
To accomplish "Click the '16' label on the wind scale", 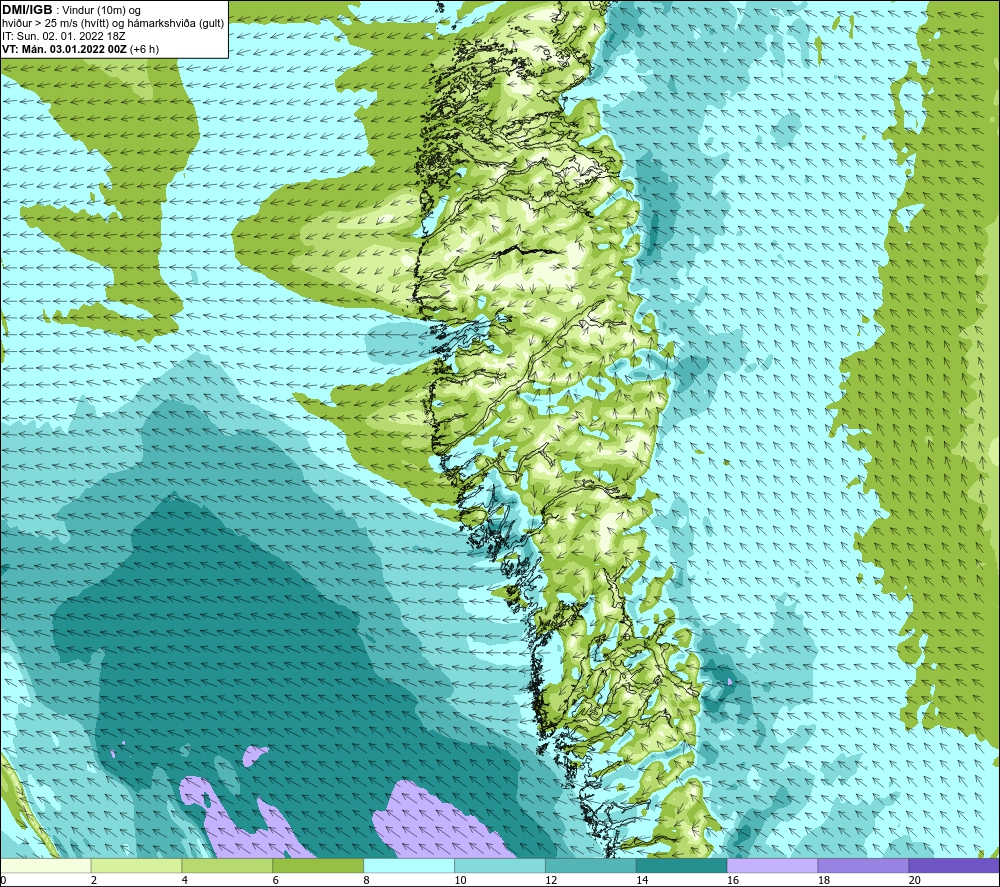I will [733, 880].
